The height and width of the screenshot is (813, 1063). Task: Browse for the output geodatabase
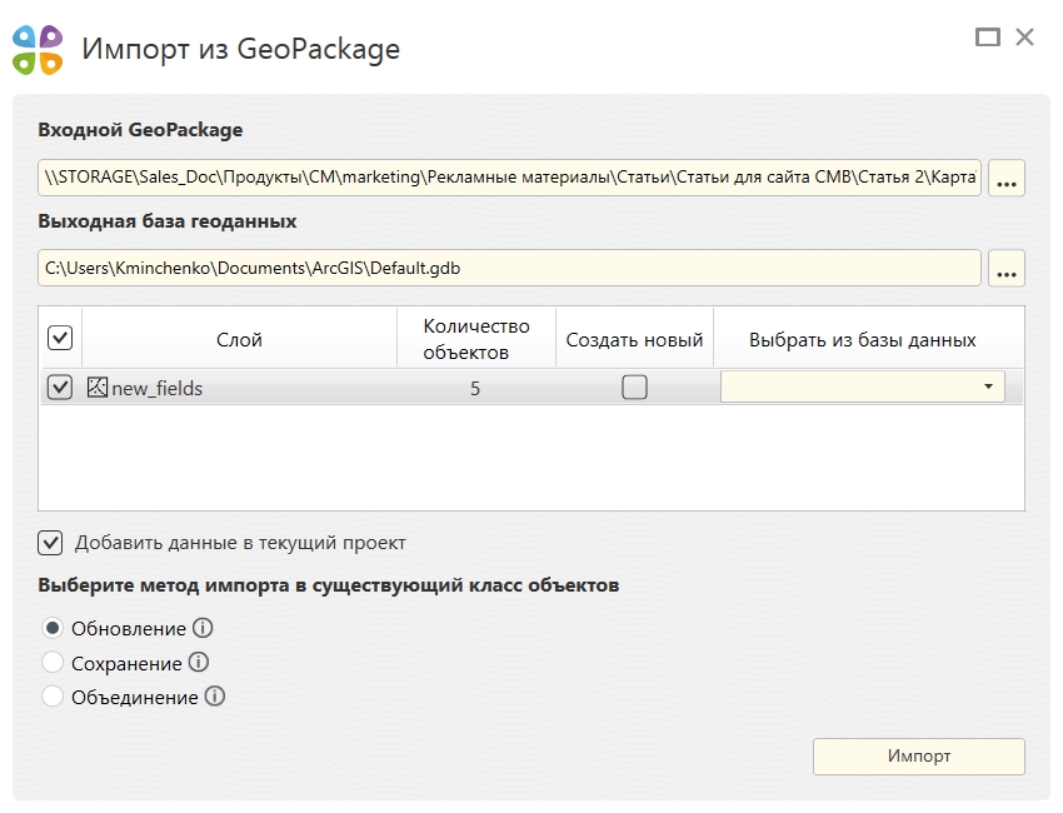(x=1006, y=268)
